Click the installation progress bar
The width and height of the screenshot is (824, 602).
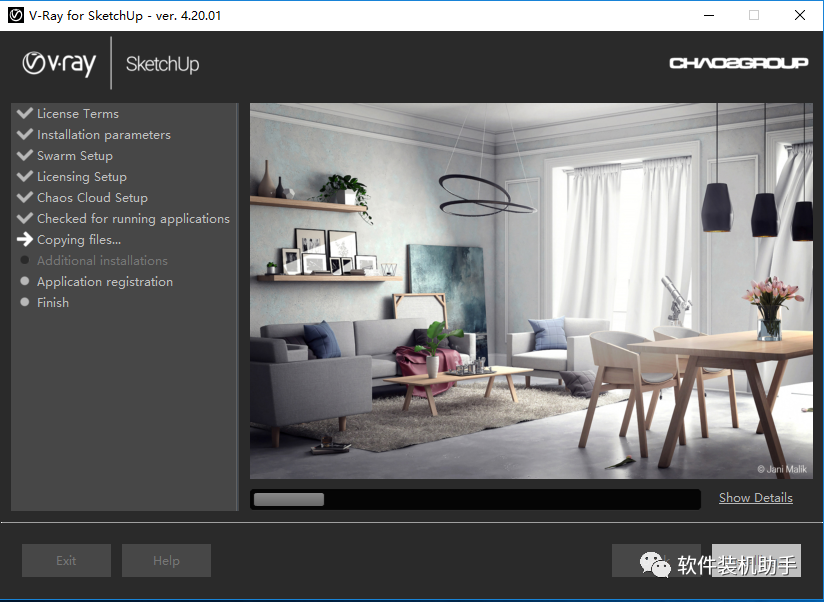coord(475,499)
